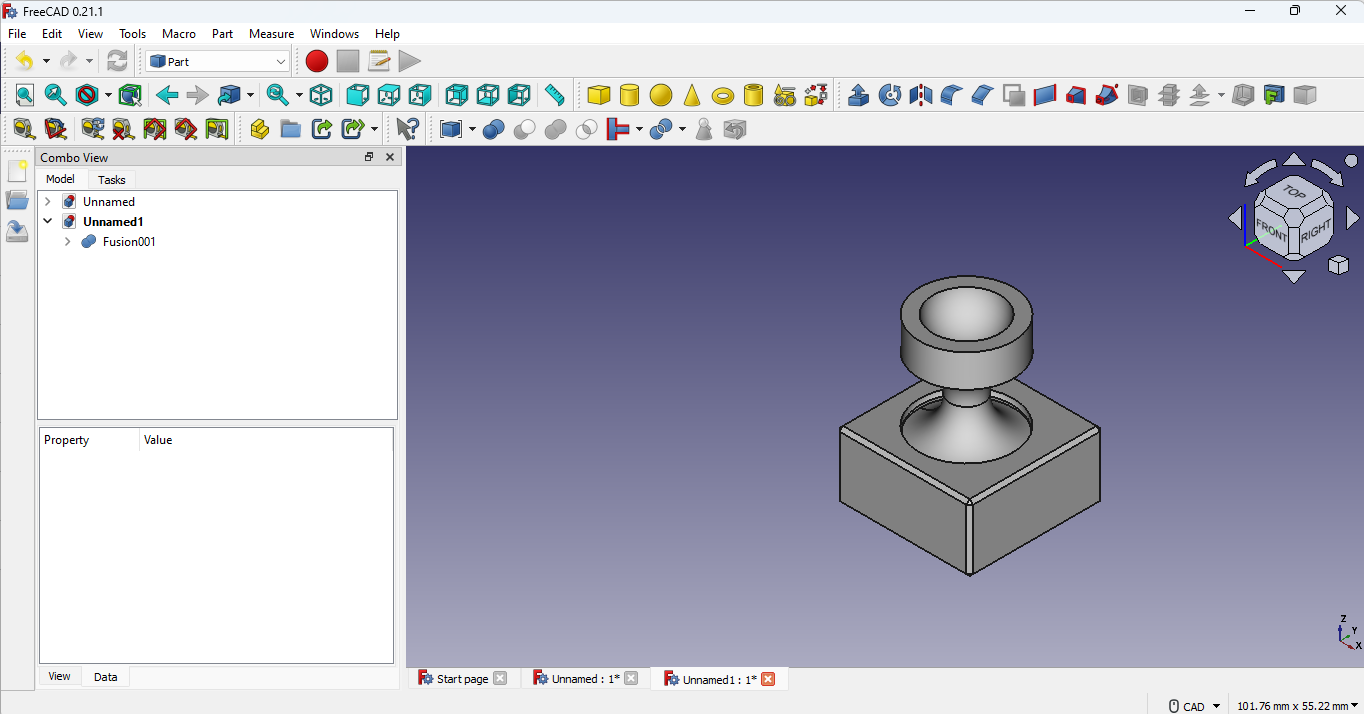Open the dimension units dropdown in the status bar
This screenshot has height=714, width=1364.
click(x=1297, y=706)
